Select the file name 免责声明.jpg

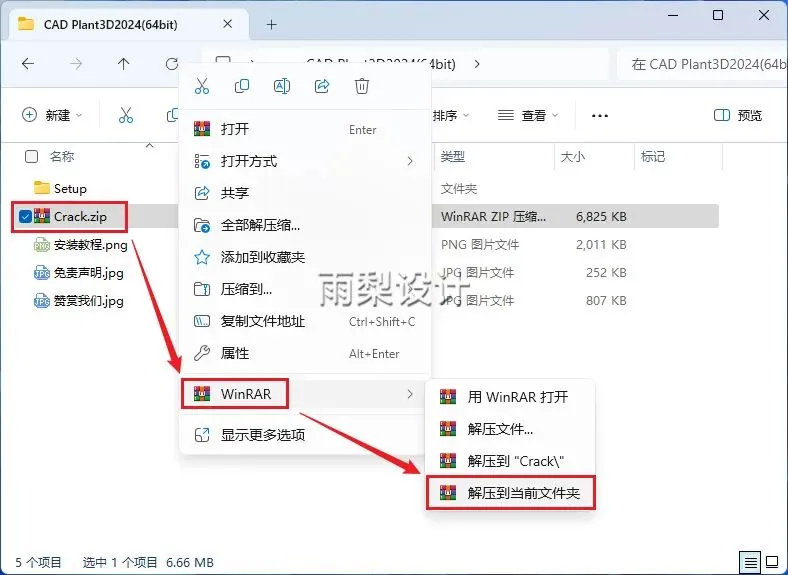88,273
